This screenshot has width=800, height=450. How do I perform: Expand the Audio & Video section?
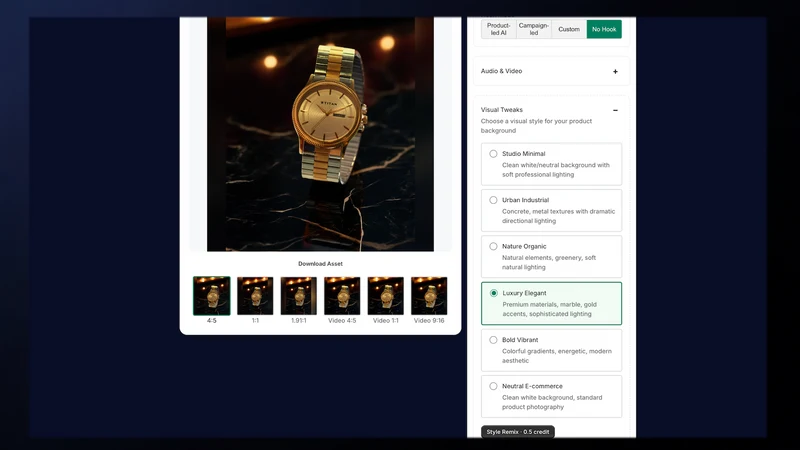coord(615,71)
